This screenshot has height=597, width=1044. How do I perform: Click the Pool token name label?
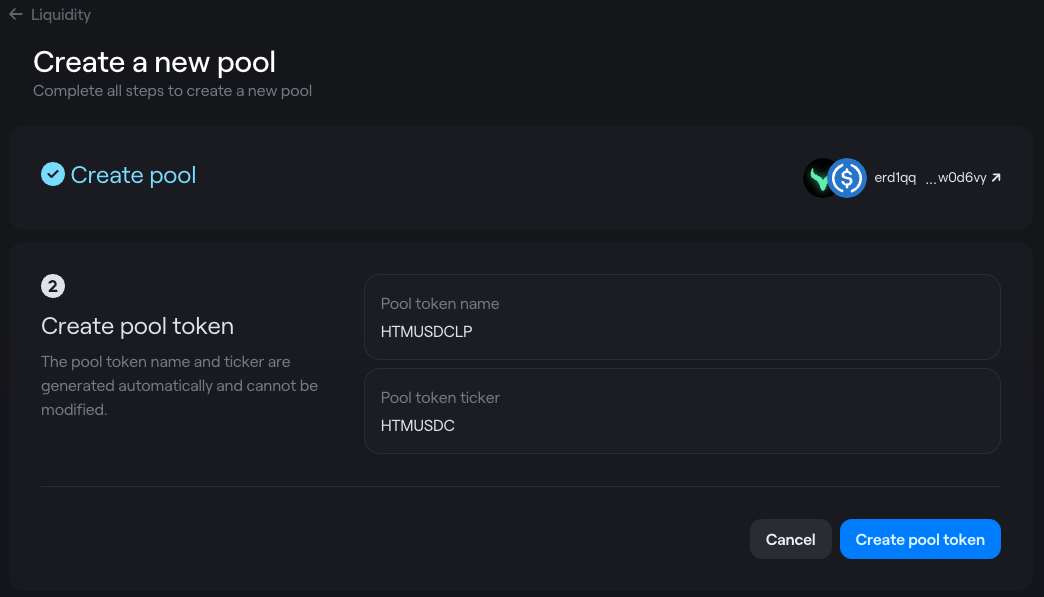tap(439, 303)
